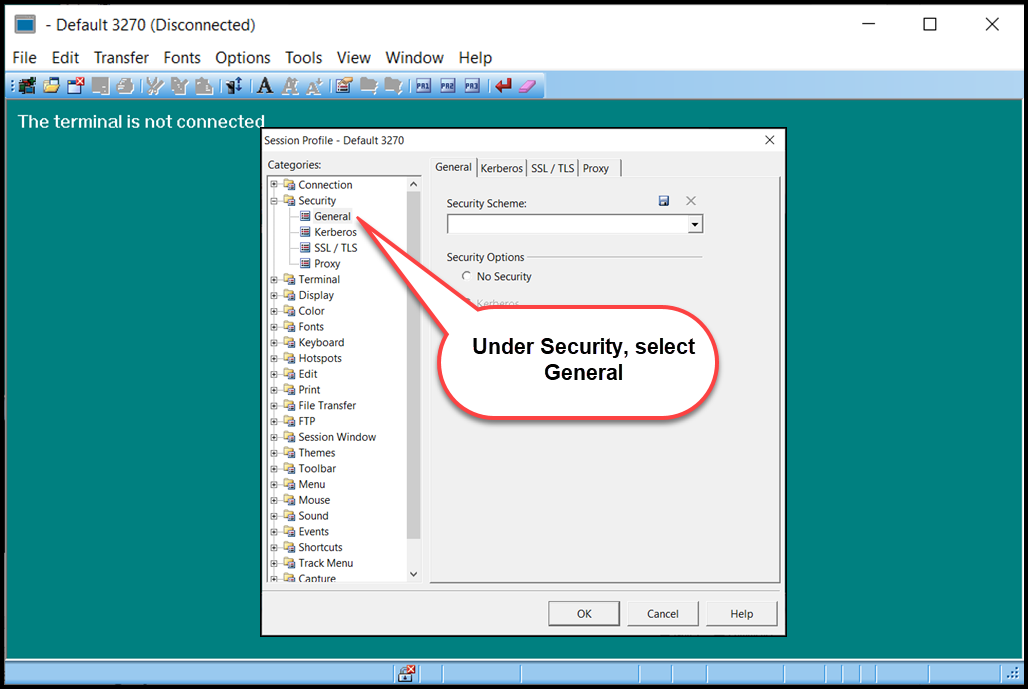This screenshot has height=689, width=1028.
Task: Select the scissors Cut tool on the toolbar
Action: (154, 85)
